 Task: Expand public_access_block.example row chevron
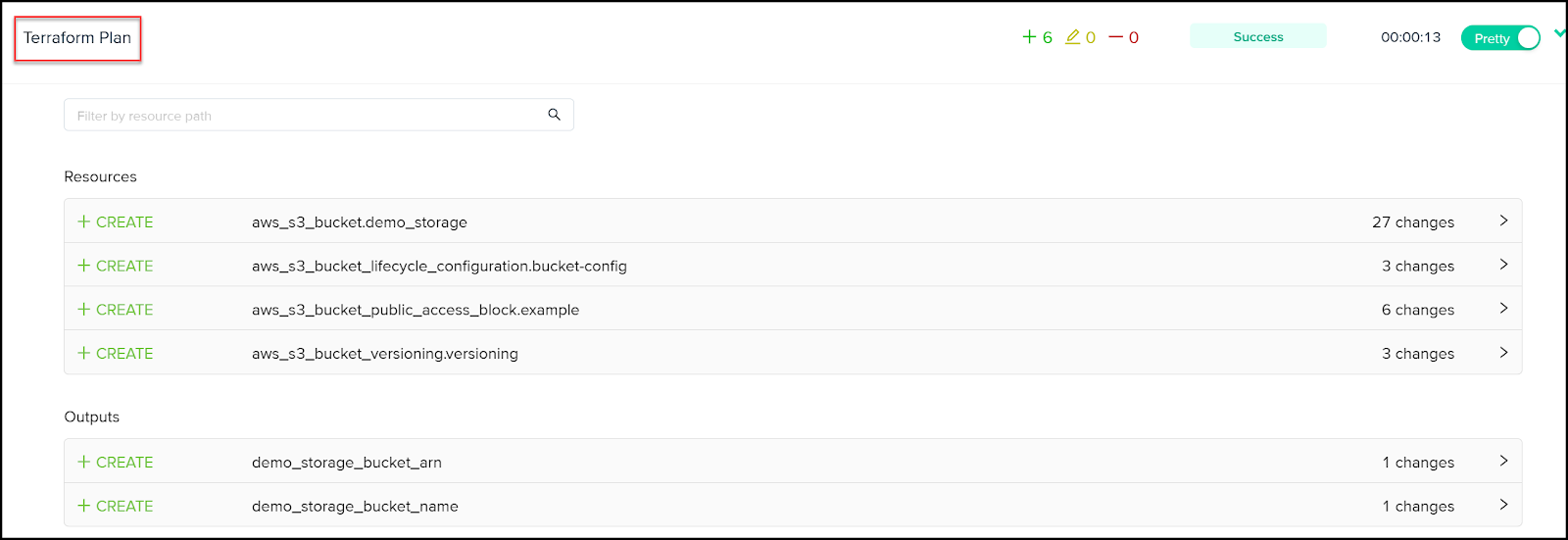click(x=1503, y=308)
